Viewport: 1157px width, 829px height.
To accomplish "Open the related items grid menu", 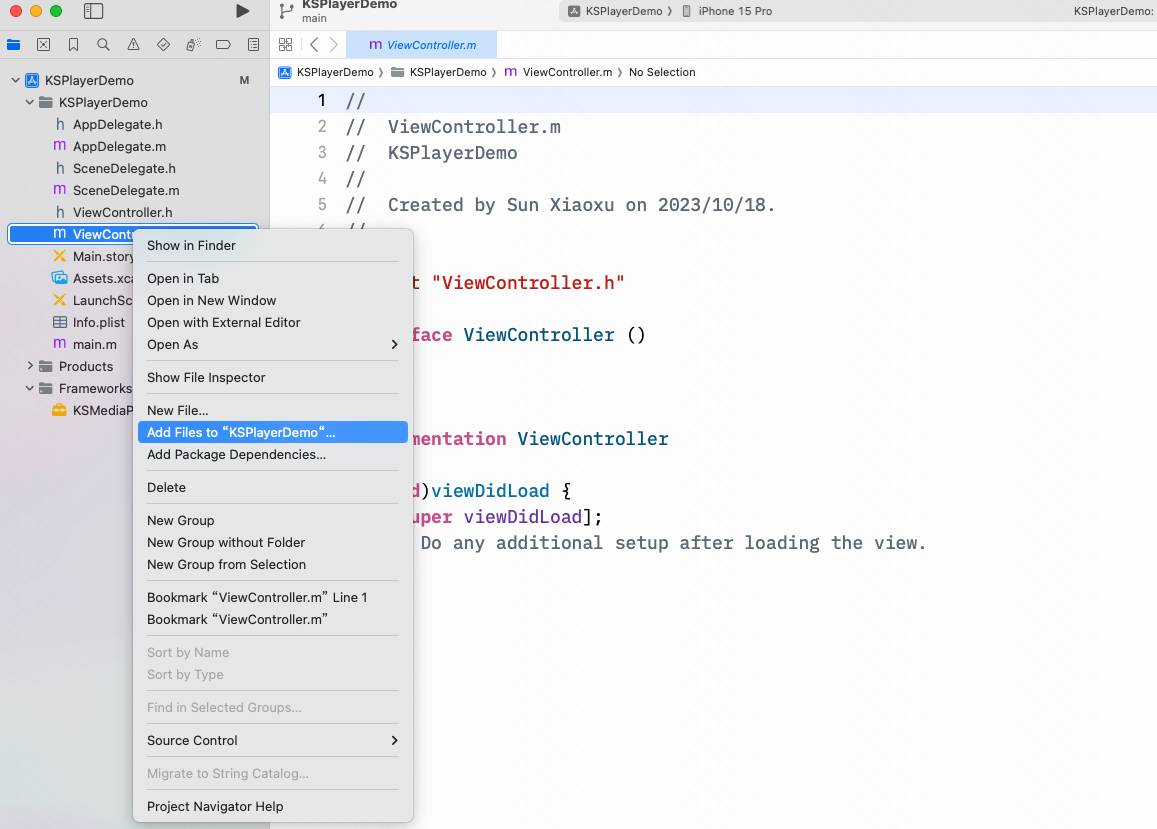I will point(286,45).
